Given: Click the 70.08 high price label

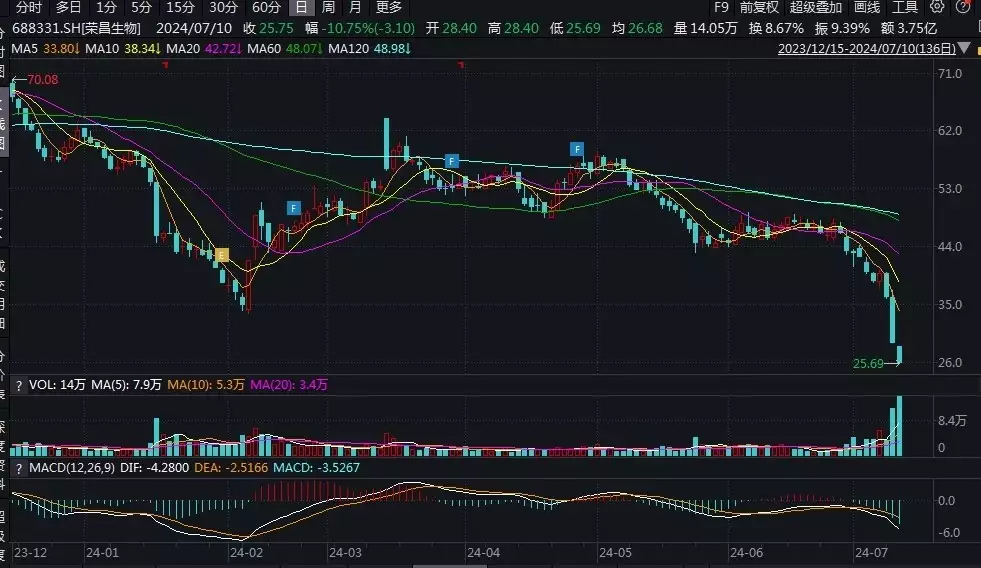Looking at the screenshot, I should pyautogui.click(x=43, y=79).
